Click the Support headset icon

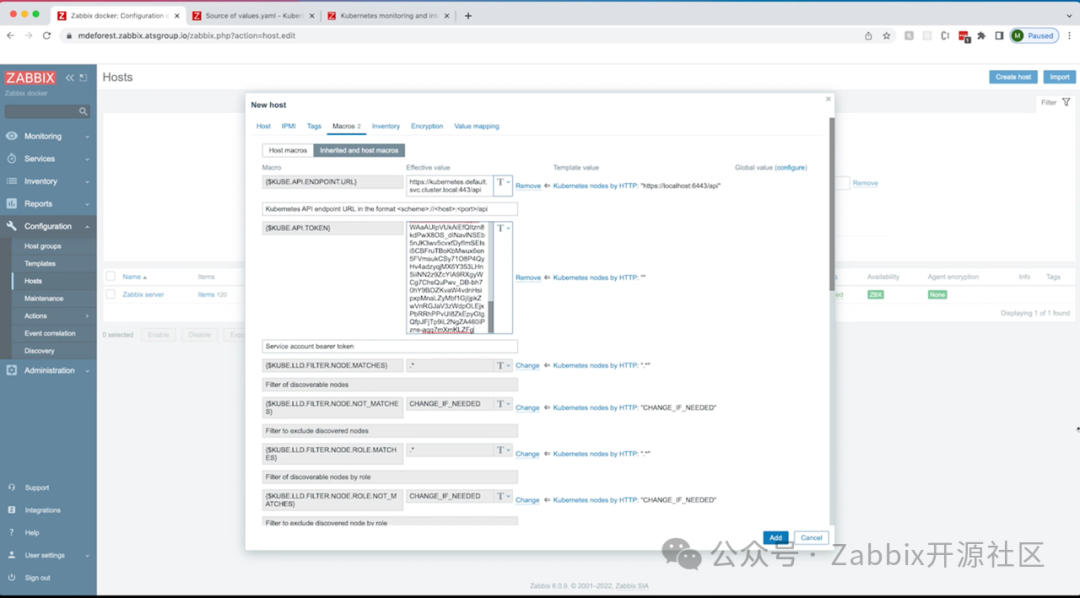(12, 488)
